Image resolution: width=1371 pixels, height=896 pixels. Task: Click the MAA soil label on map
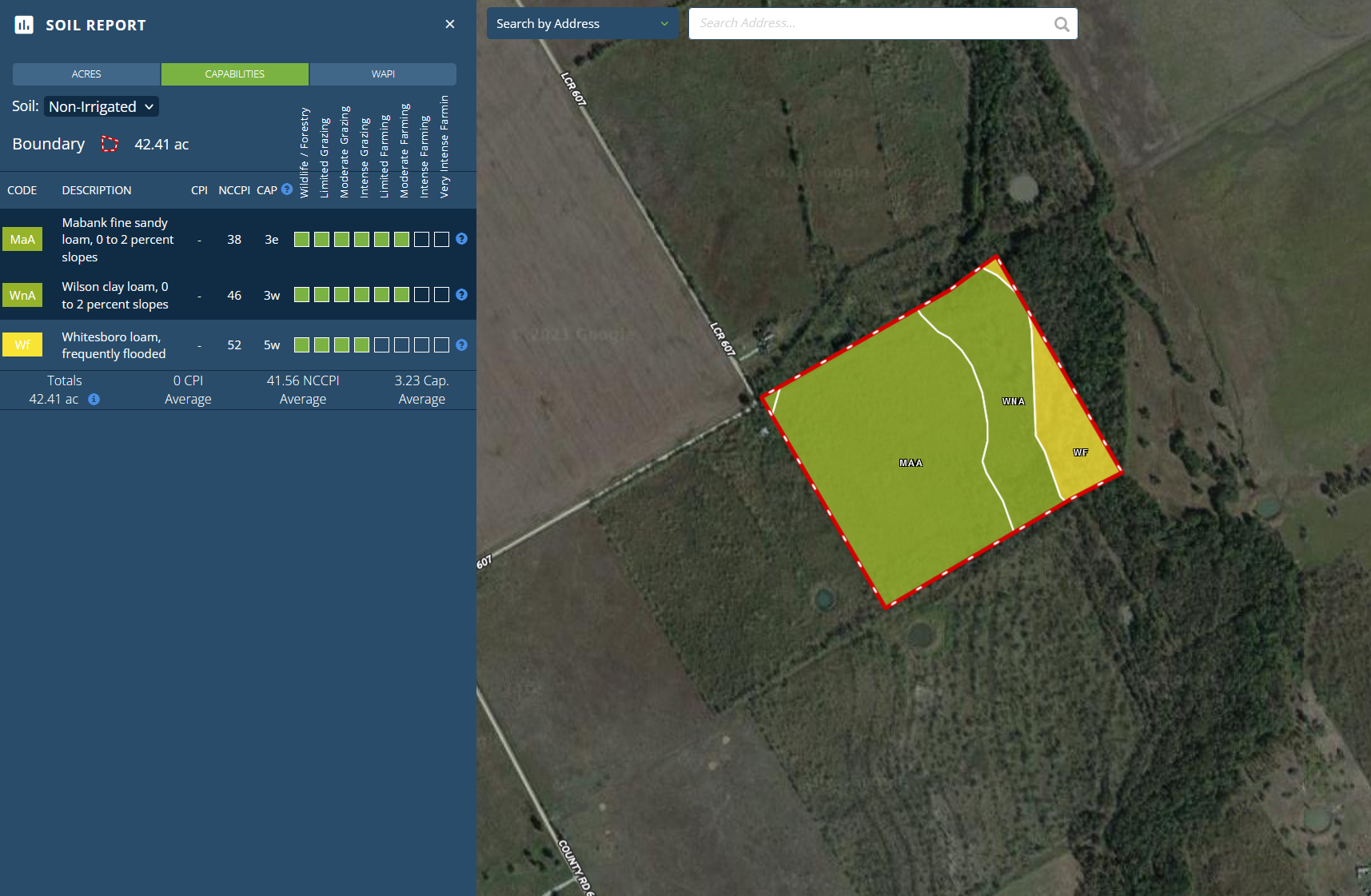pos(911,463)
